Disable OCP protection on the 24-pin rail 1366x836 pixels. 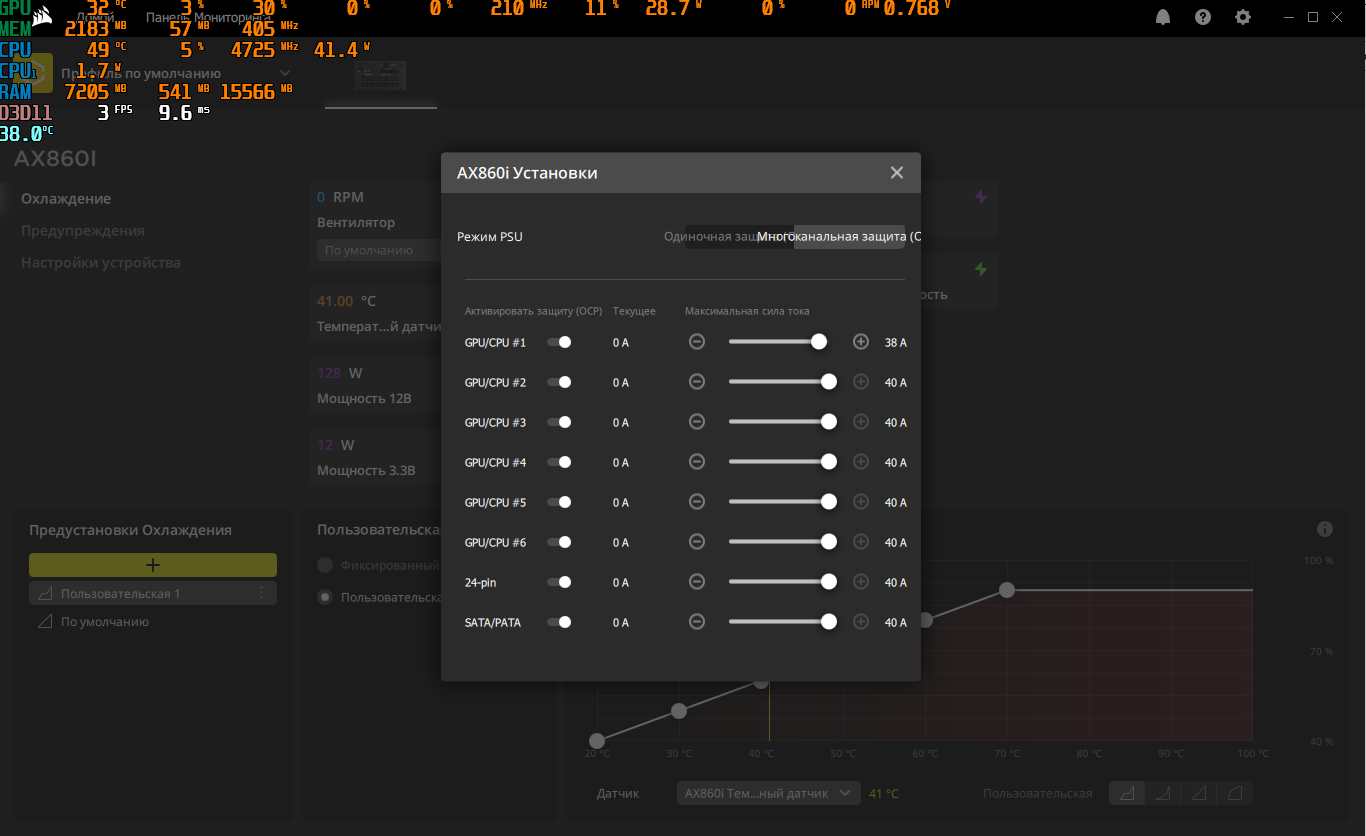pyautogui.click(x=559, y=582)
